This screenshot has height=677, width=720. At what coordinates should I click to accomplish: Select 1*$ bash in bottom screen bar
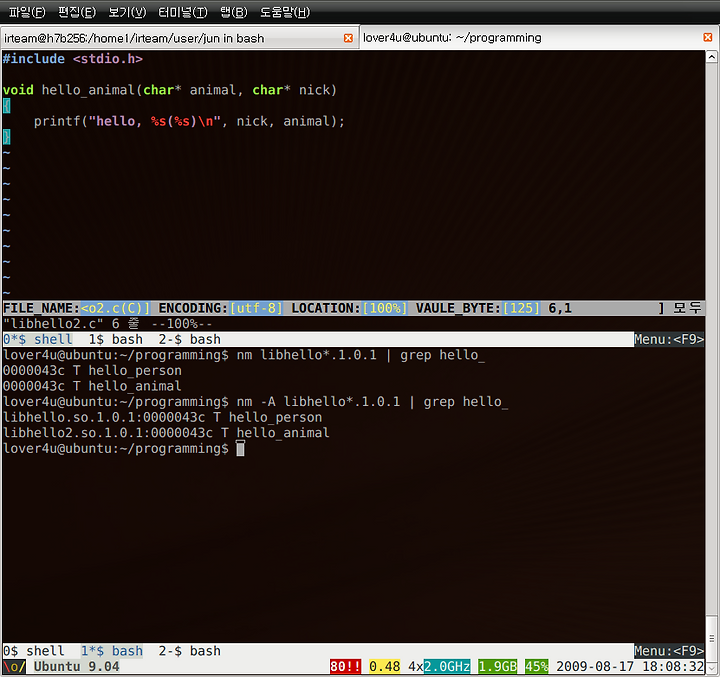pyautogui.click(x=112, y=651)
